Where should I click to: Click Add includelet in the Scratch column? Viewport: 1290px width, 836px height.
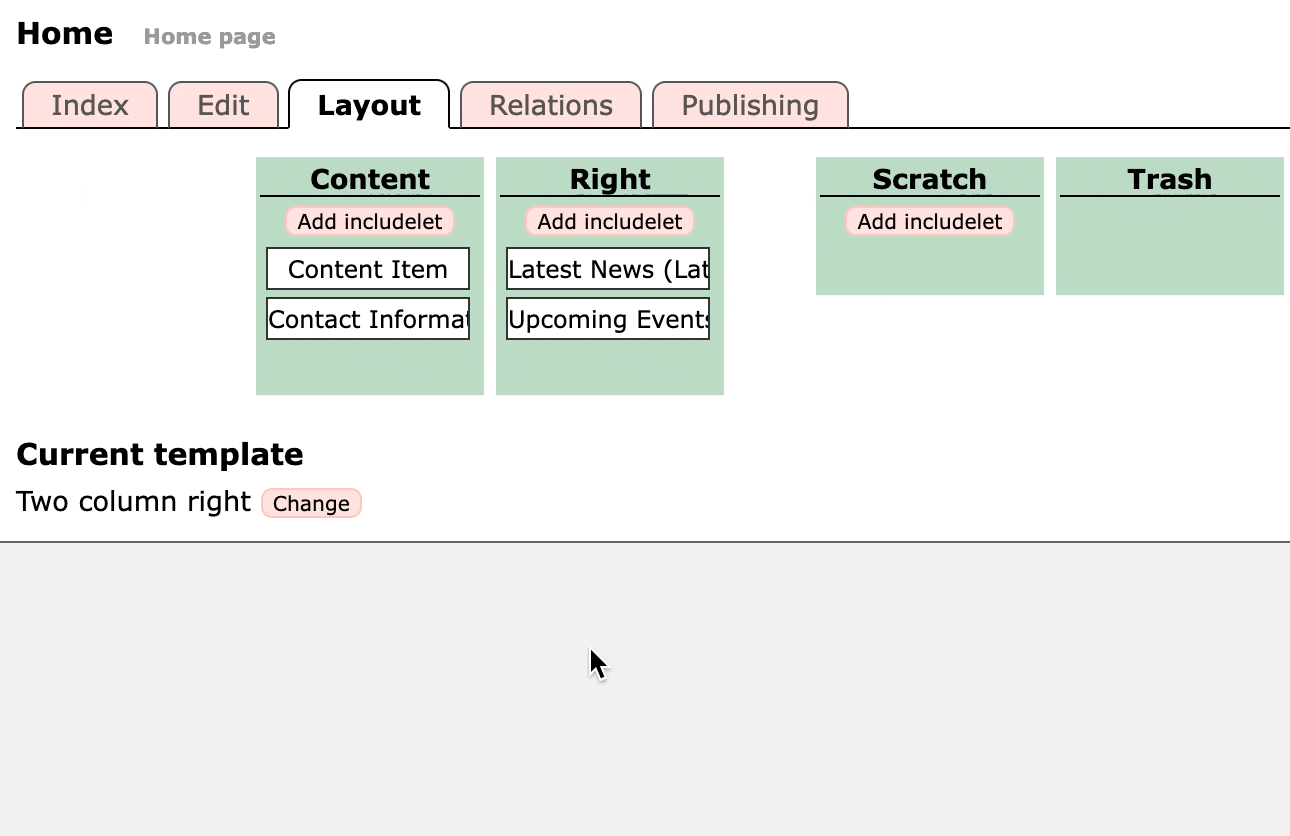click(x=929, y=221)
